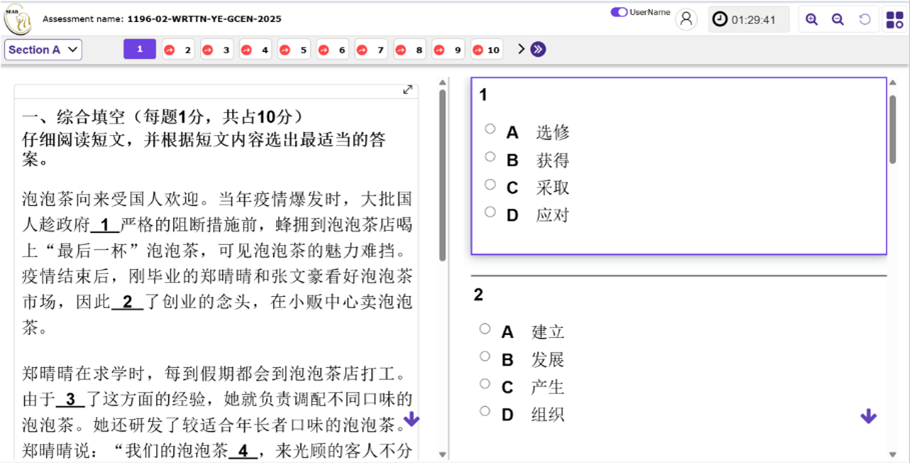
Task: Go to question 10 tab
Action: (487, 50)
